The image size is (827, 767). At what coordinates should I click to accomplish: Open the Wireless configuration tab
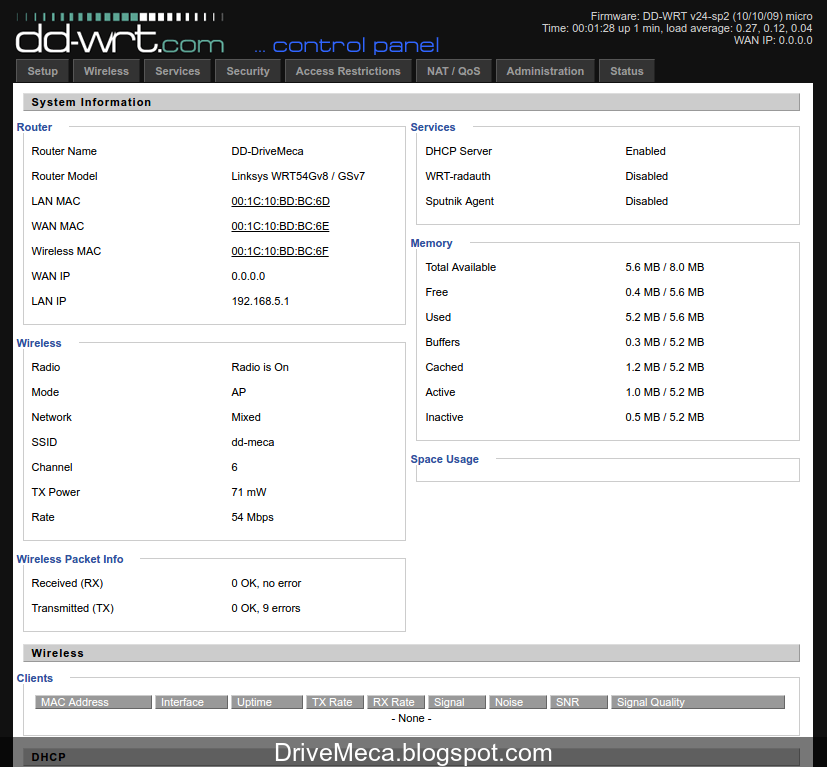click(x=106, y=70)
